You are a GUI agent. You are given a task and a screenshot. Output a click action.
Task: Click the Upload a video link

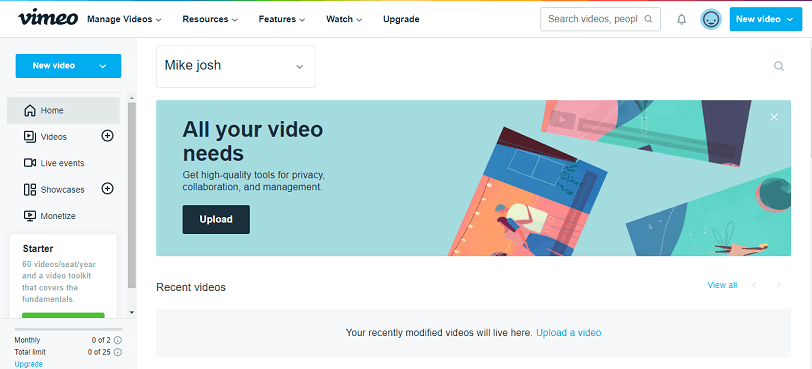coord(569,332)
